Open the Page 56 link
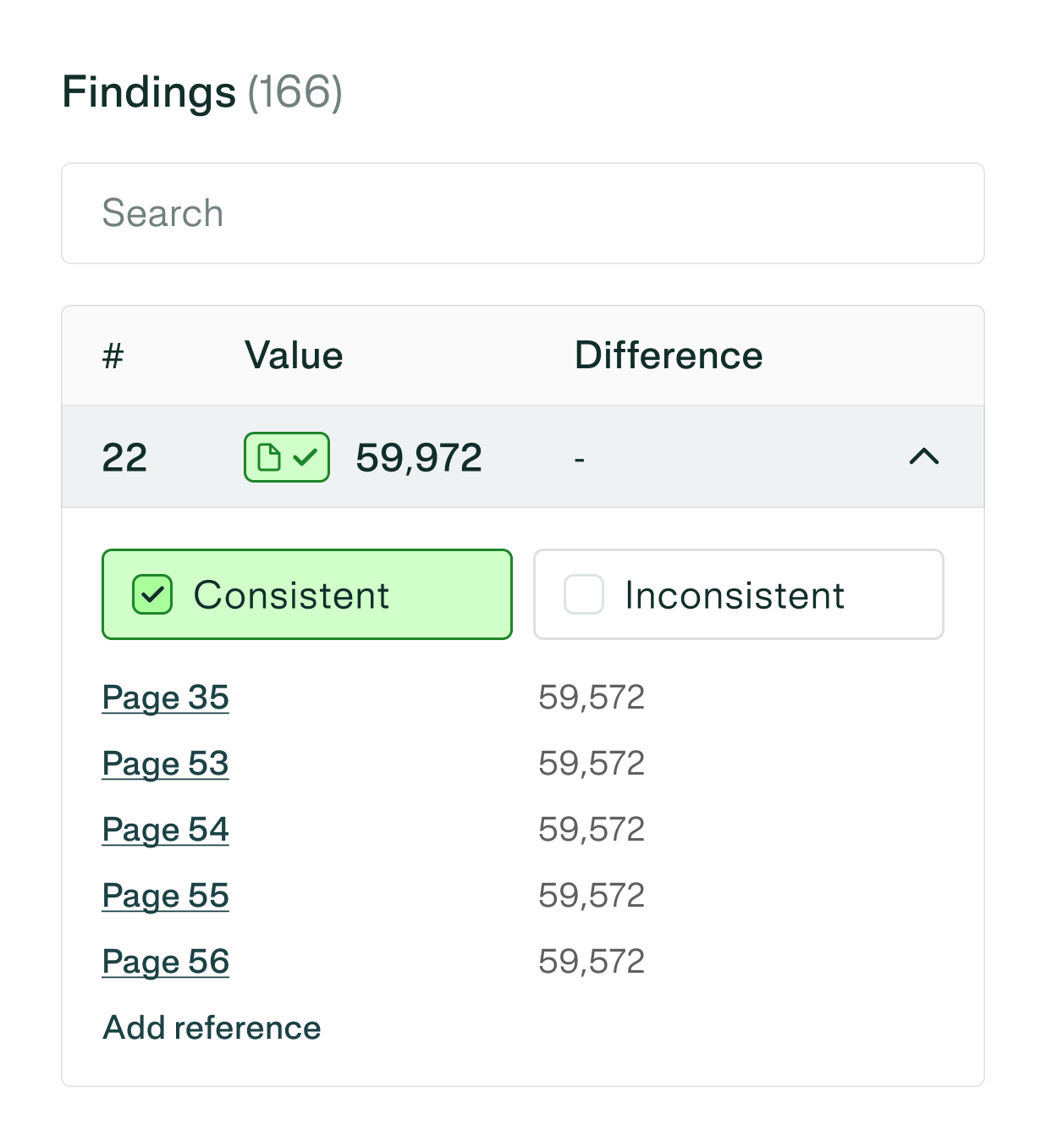This screenshot has width=1046, height=1148. (x=165, y=962)
